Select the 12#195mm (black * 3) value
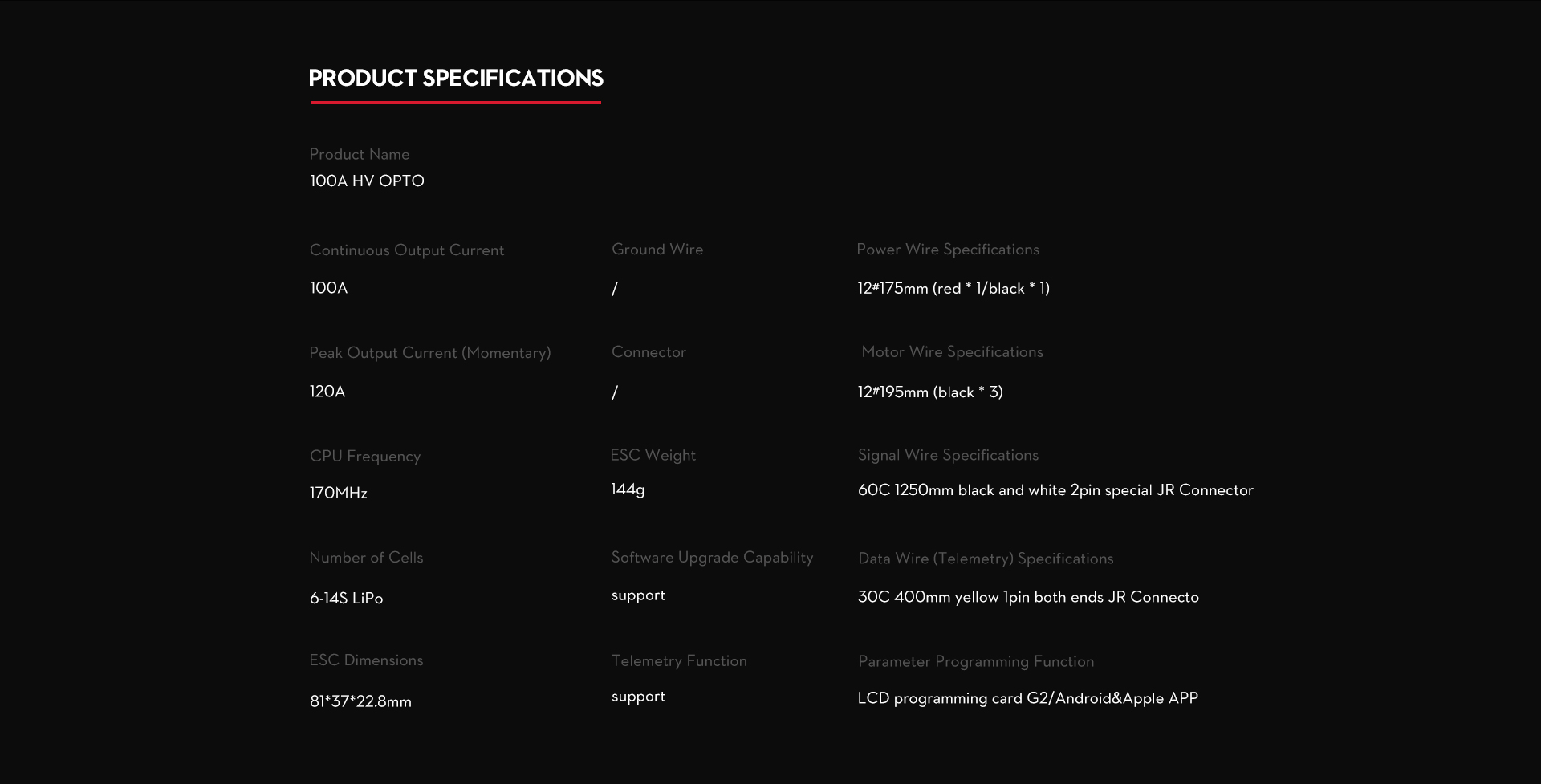 click(x=930, y=392)
